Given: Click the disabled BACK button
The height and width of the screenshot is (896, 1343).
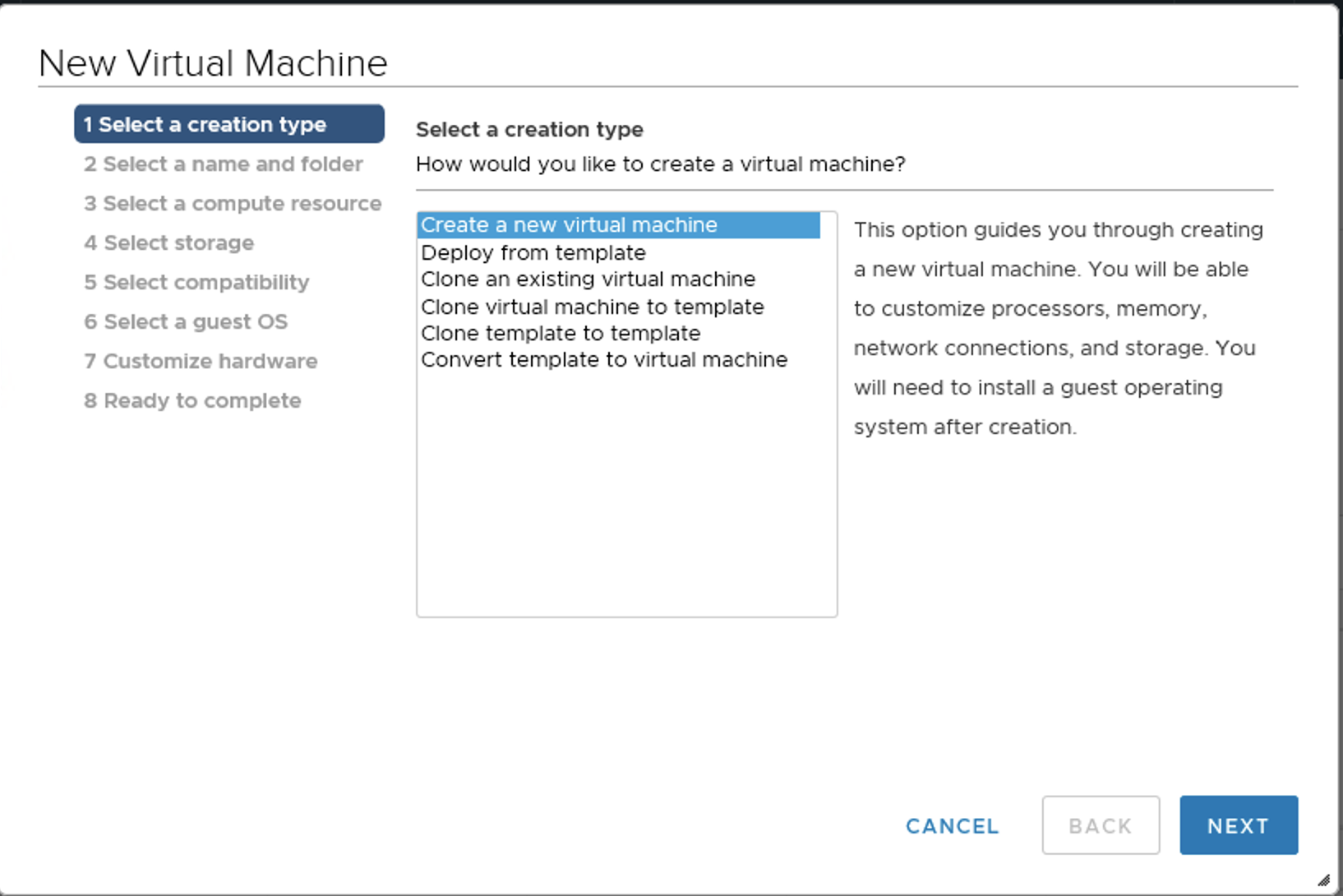Looking at the screenshot, I should point(1101,824).
